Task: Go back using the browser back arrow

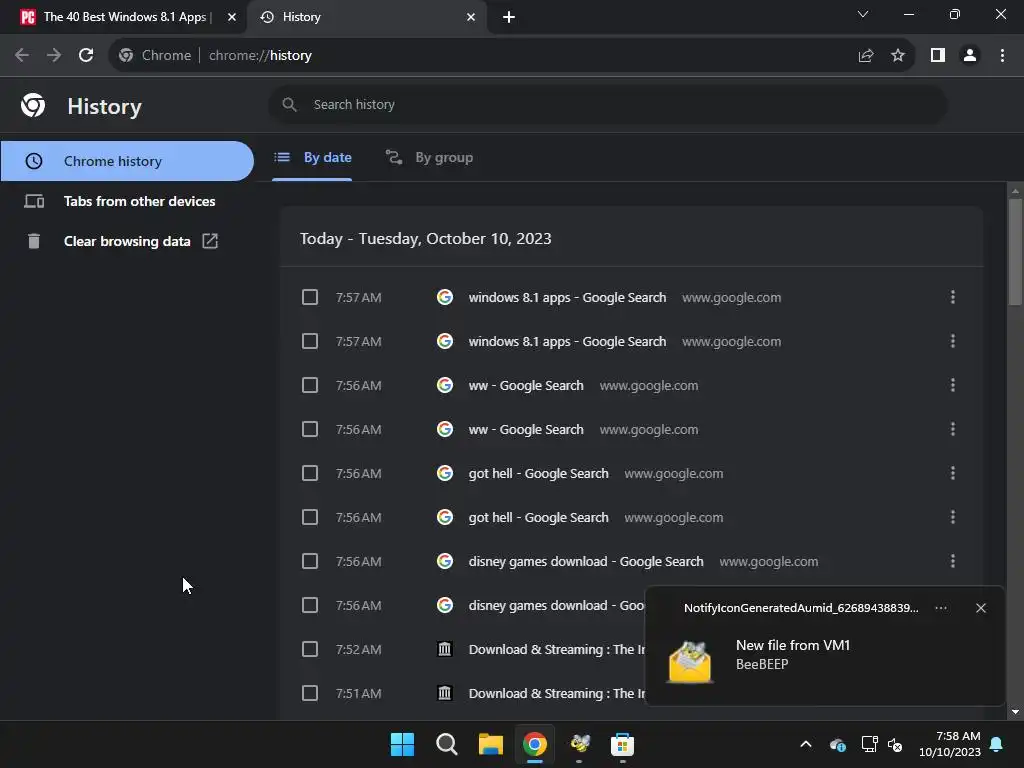Action: point(22,56)
